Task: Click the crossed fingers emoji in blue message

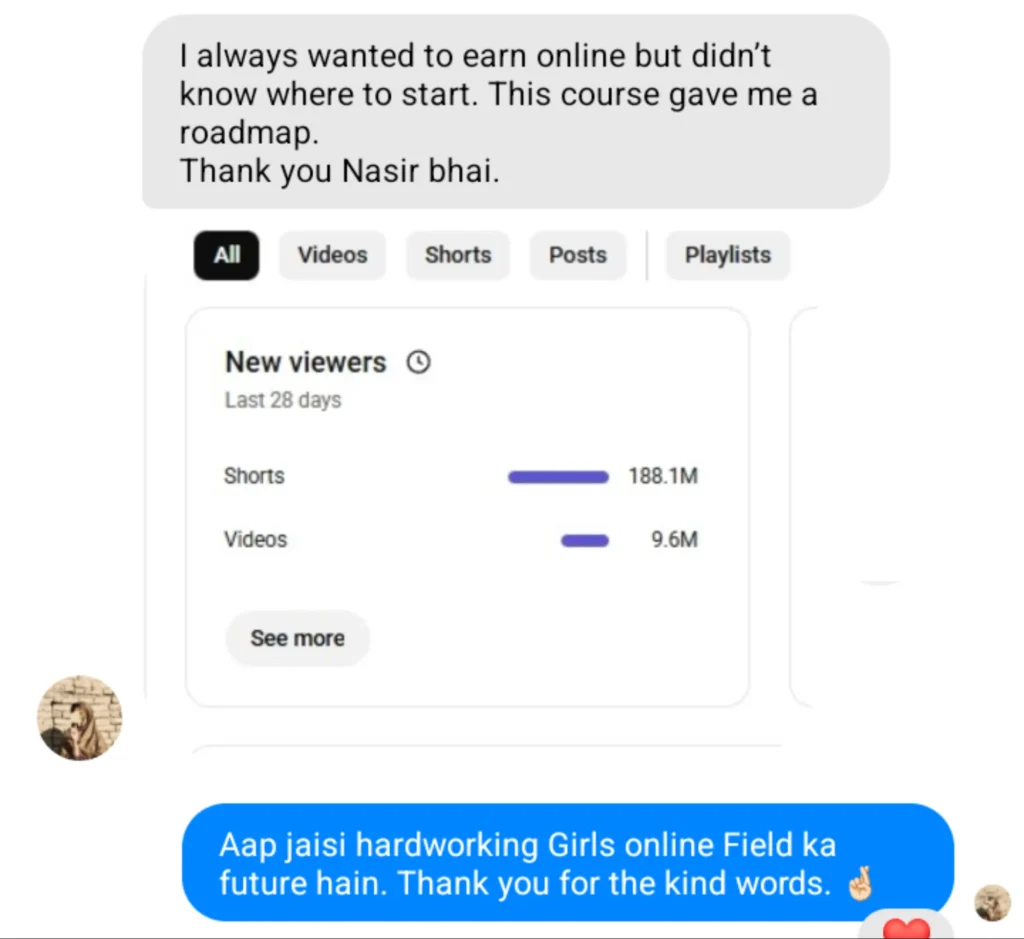Action: click(x=860, y=883)
